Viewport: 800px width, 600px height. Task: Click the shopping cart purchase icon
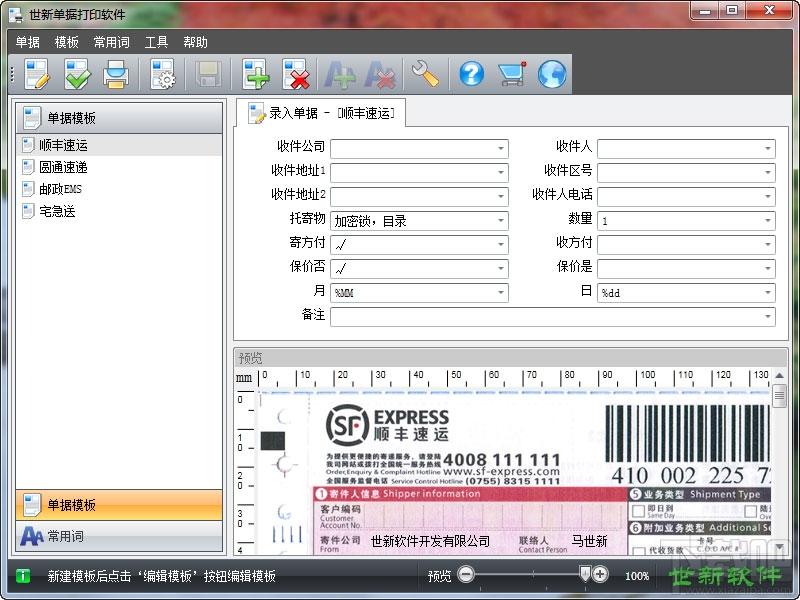pyautogui.click(x=512, y=74)
